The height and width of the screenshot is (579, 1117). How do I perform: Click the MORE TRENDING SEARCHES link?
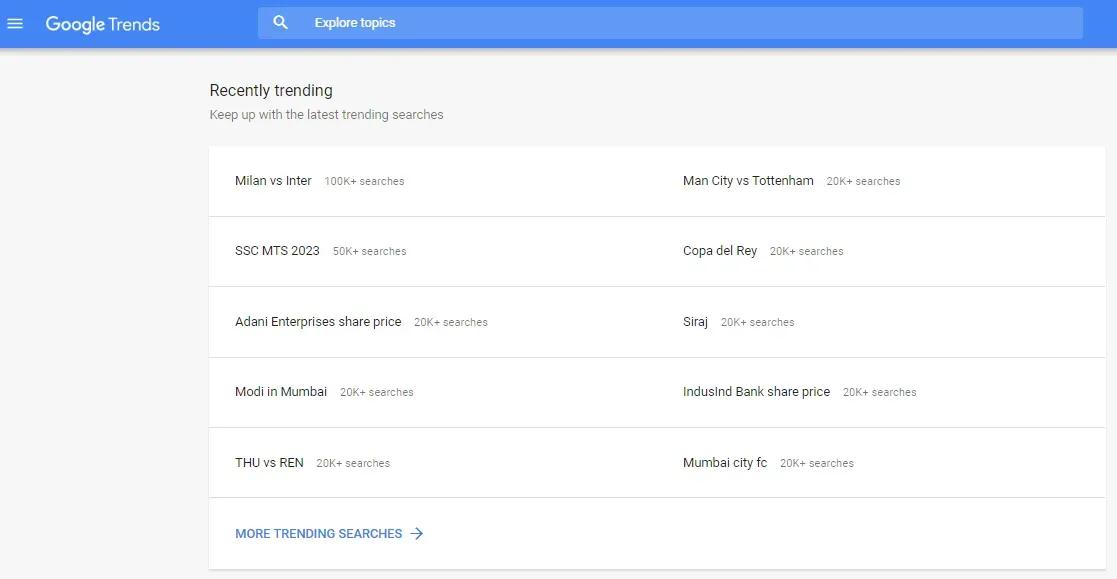[x=318, y=534]
